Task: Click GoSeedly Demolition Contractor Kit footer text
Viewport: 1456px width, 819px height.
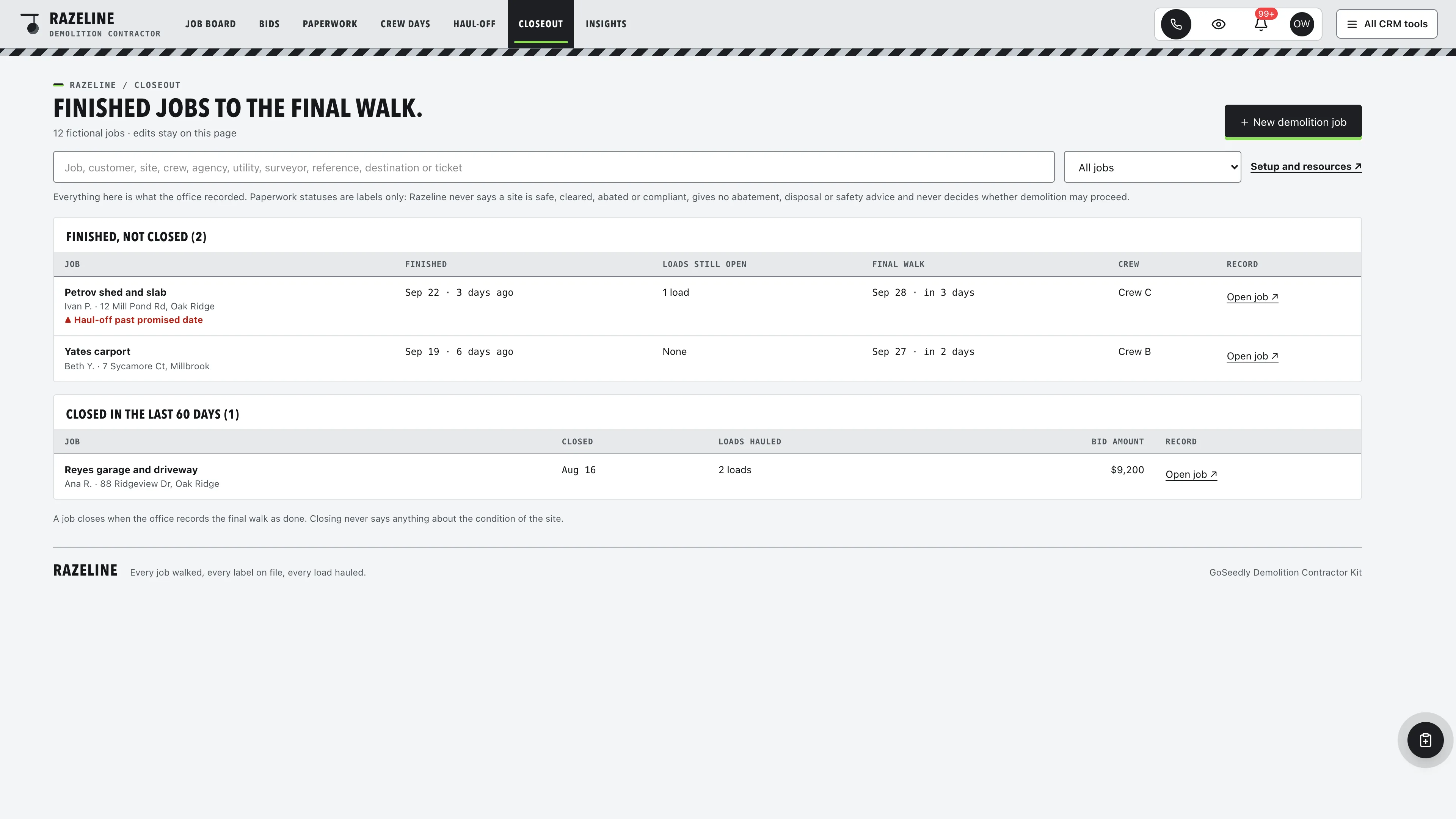Action: pos(1285,573)
